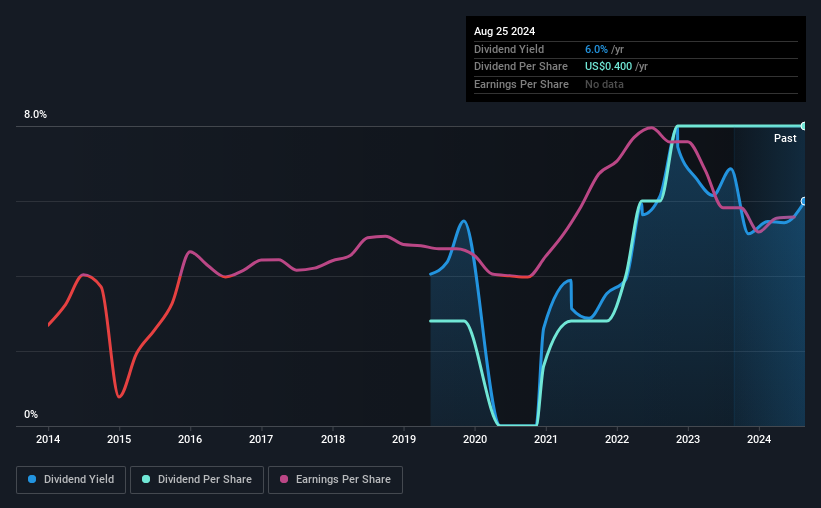Click the pink Earnings Per Share legend dot
Viewport: 821px width, 508px height.
coord(284,479)
